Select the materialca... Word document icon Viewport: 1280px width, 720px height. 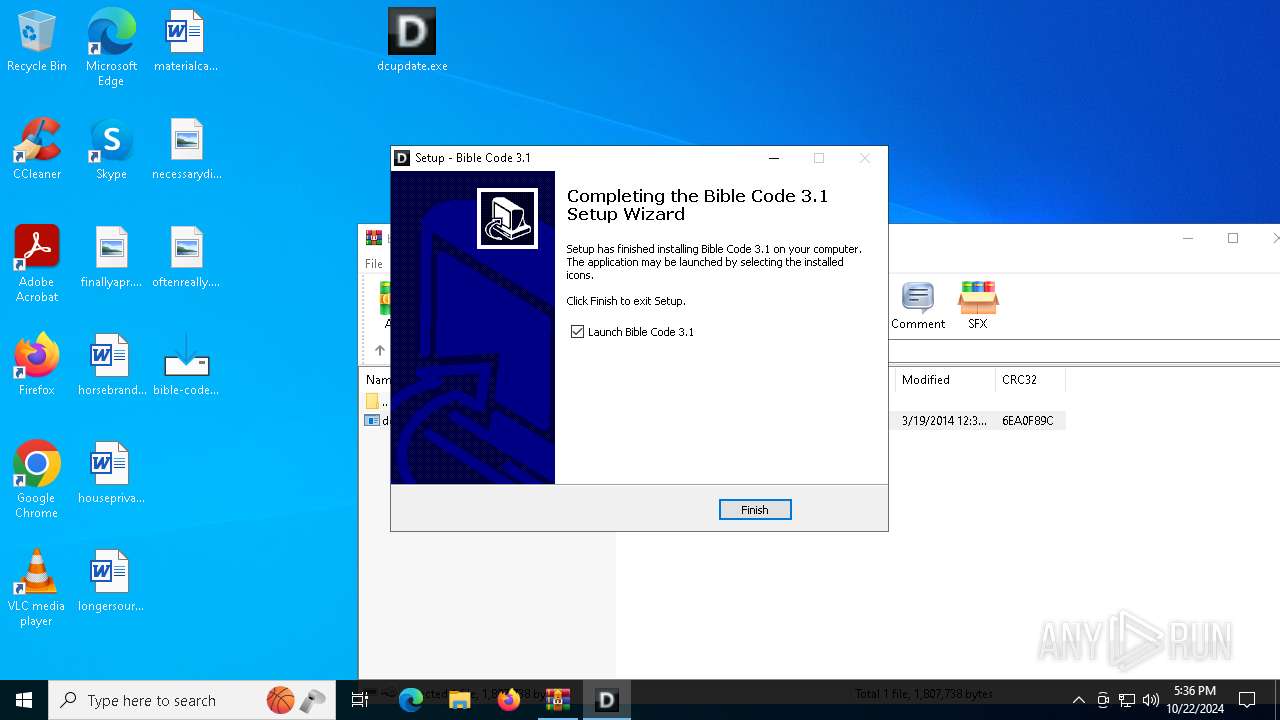click(186, 41)
